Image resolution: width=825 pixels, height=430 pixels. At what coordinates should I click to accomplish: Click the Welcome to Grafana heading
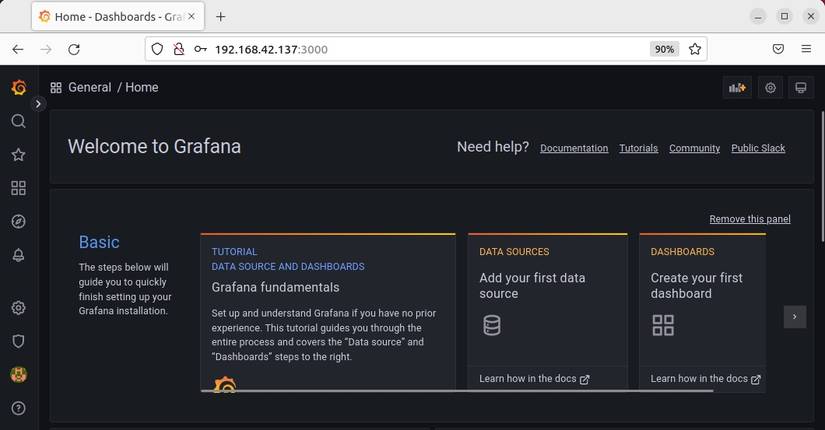tap(154, 146)
